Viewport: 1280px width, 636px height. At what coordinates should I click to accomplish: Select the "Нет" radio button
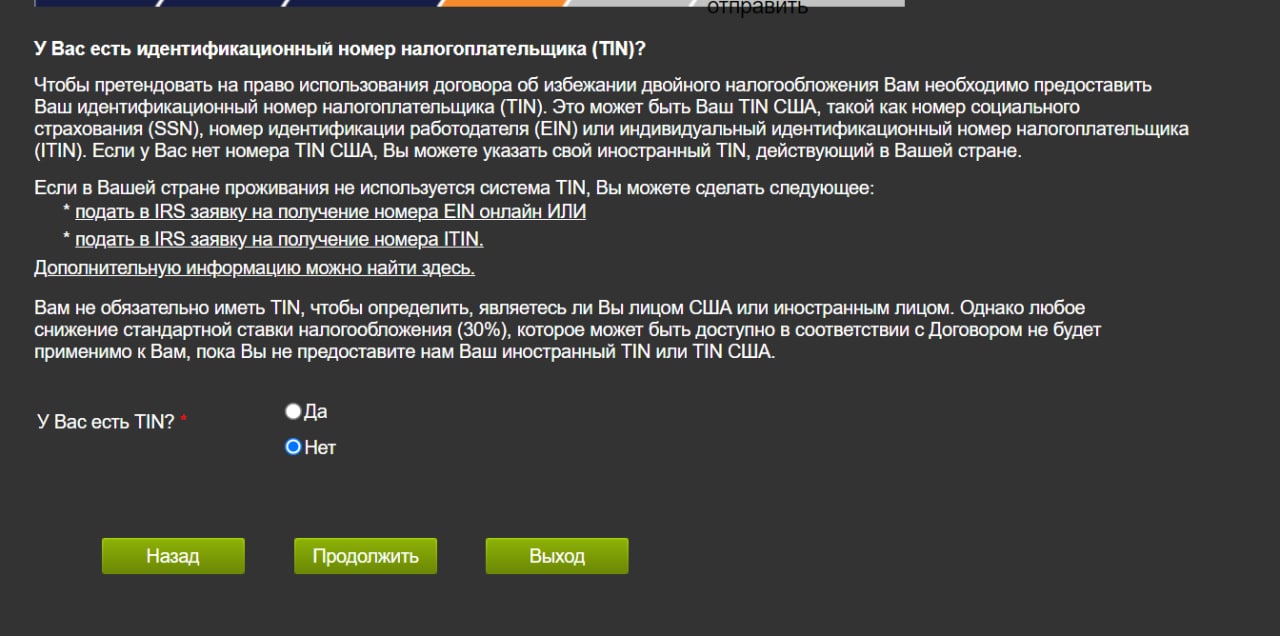(x=293, y=447)
